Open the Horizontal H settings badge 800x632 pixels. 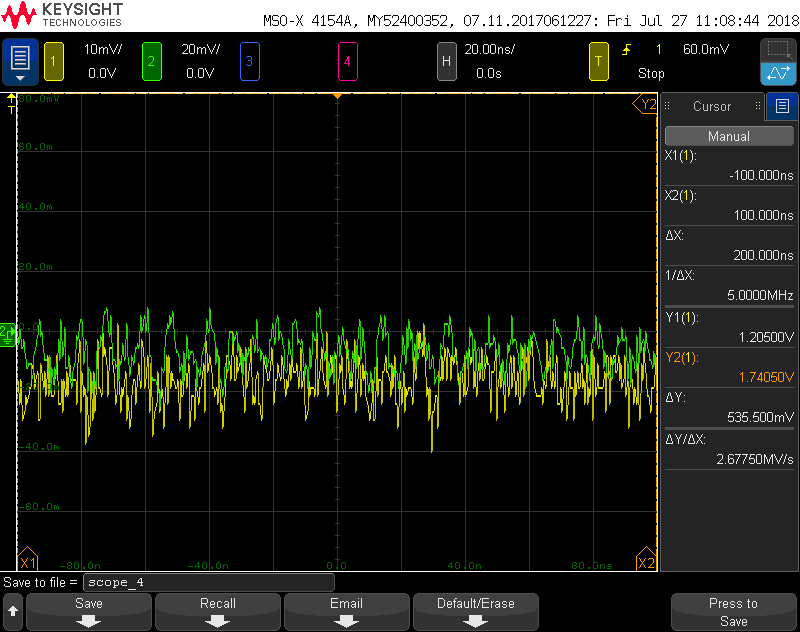(447, 62)
